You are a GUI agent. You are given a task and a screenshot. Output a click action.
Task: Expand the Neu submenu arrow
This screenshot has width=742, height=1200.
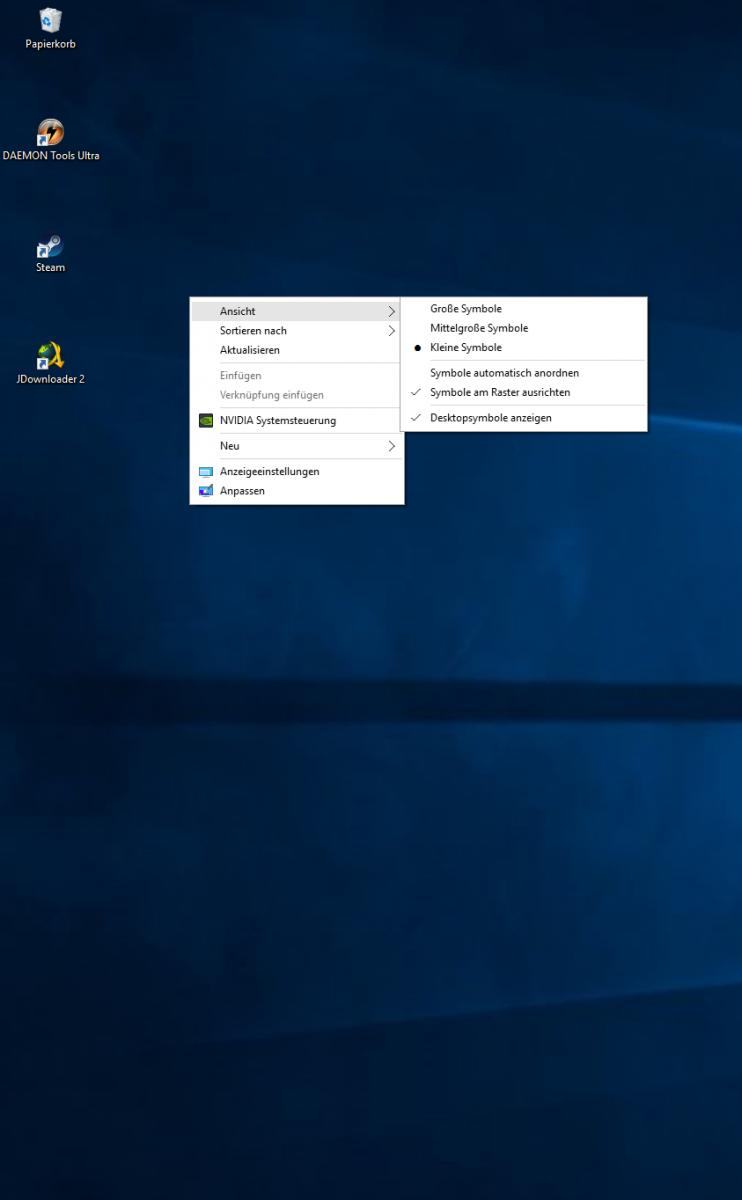[x=392, y=446]
